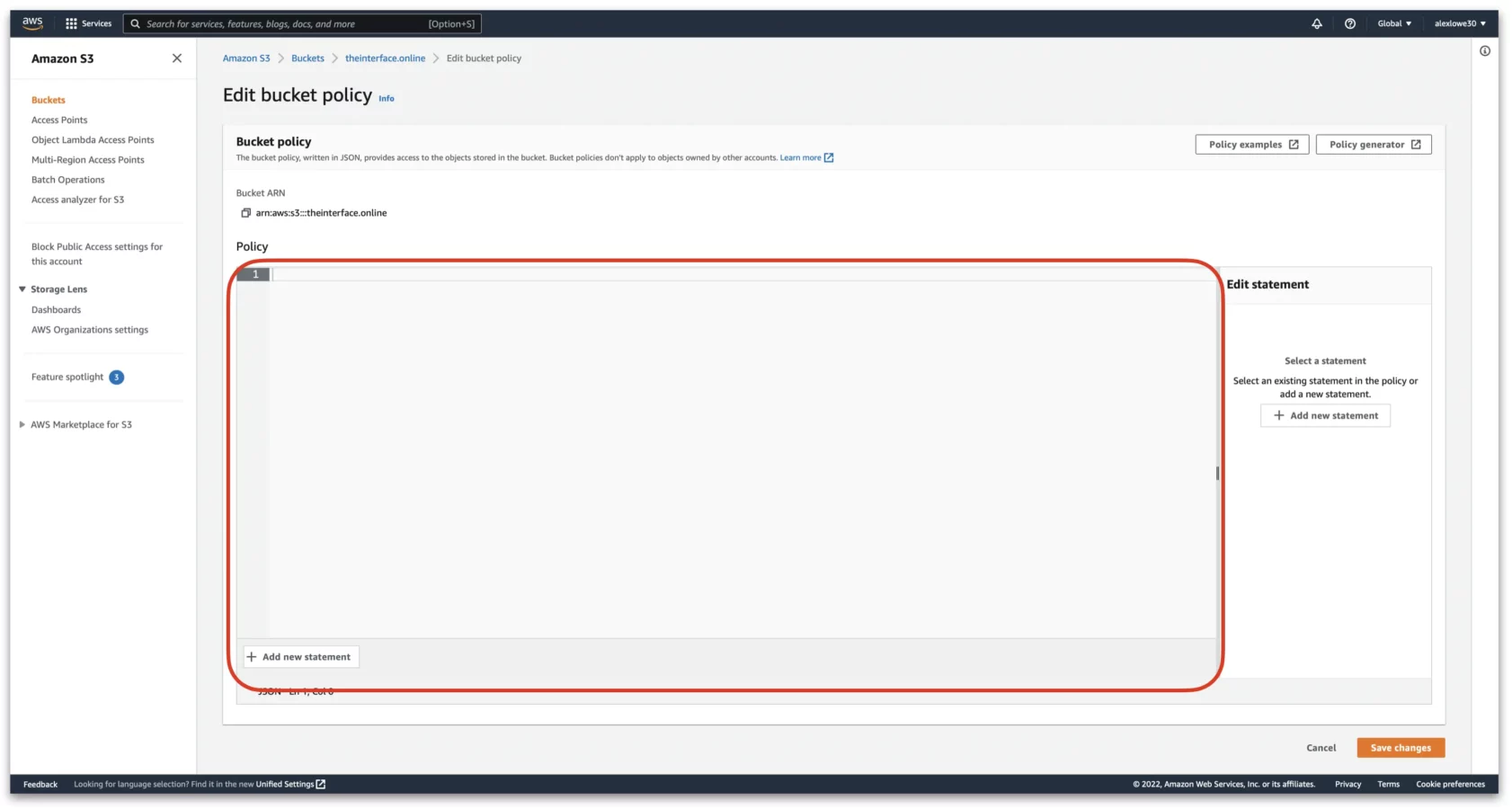Open Terms footer link
Viewport: 1512px width, 809px height.
pos(1388,785)
